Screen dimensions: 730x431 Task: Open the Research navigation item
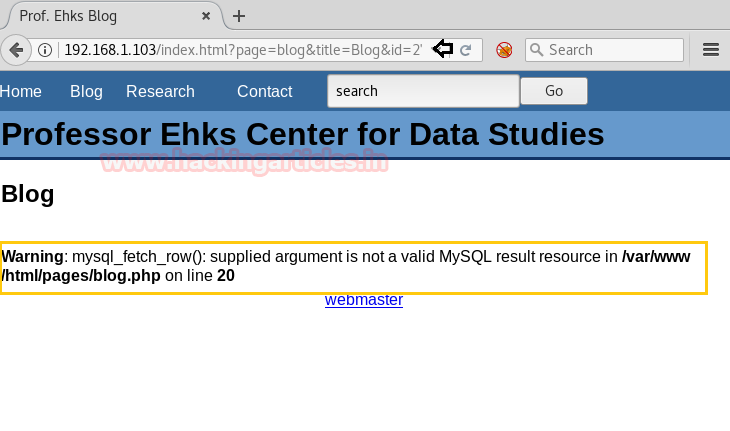coord(160,92)
